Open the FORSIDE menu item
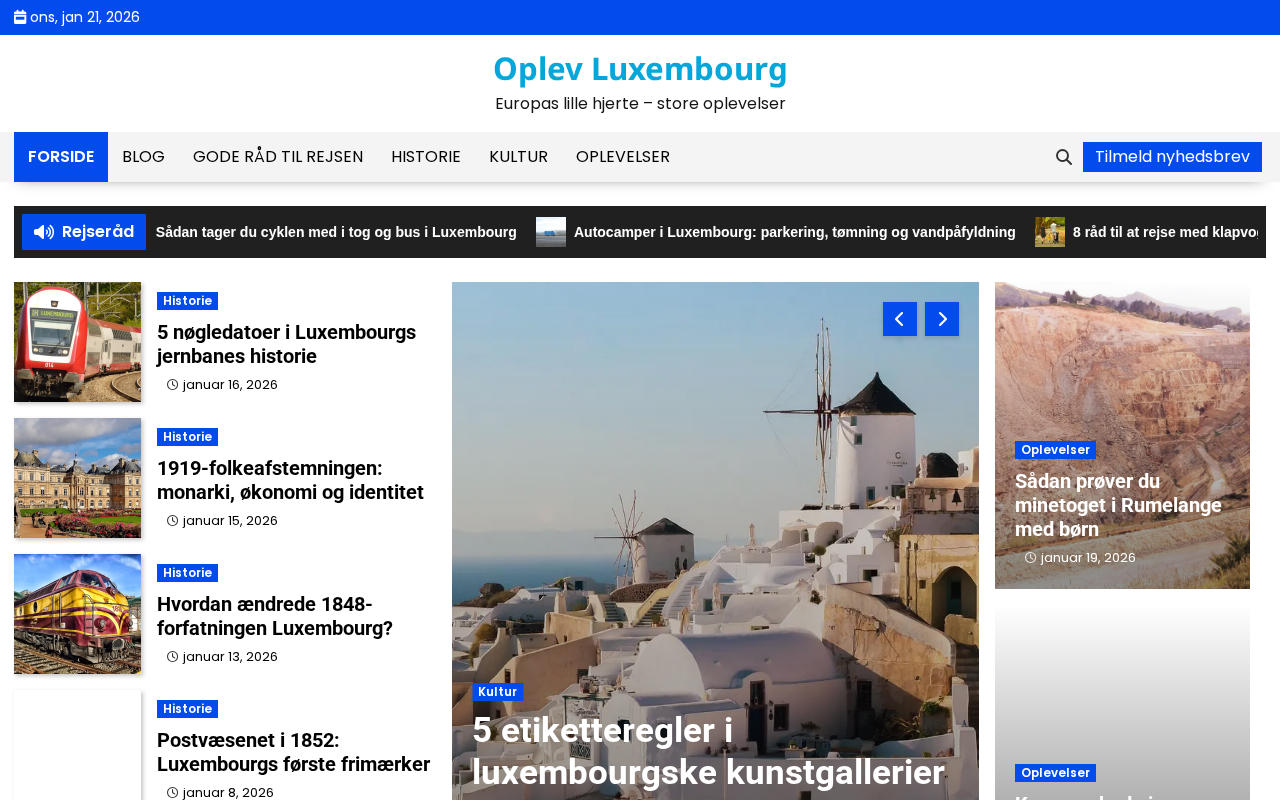Image resolution: width=1280 pixels, height=800 pixels. coord(61,157)
